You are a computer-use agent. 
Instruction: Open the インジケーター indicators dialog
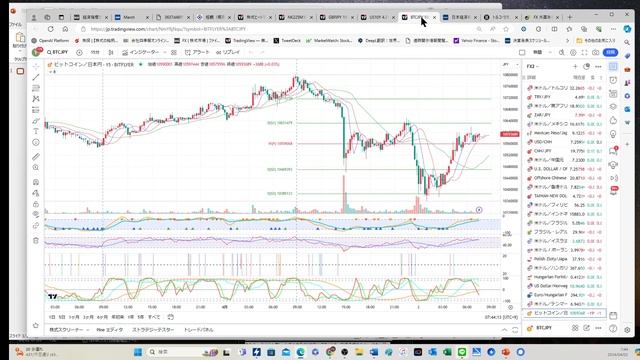pyautogui.click(x=141, y=52)
